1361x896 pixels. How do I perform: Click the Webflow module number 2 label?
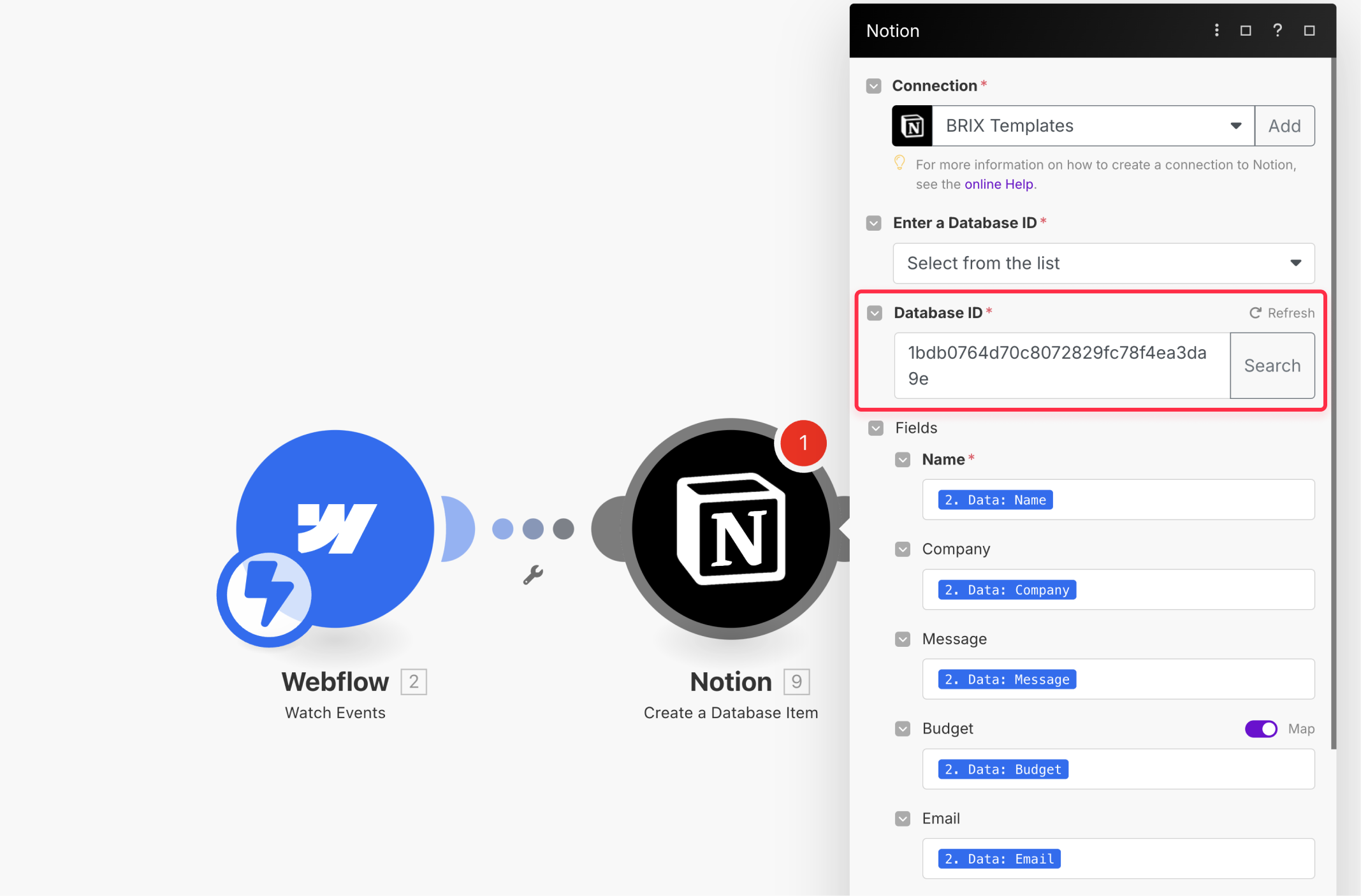(x=414, y=682)
